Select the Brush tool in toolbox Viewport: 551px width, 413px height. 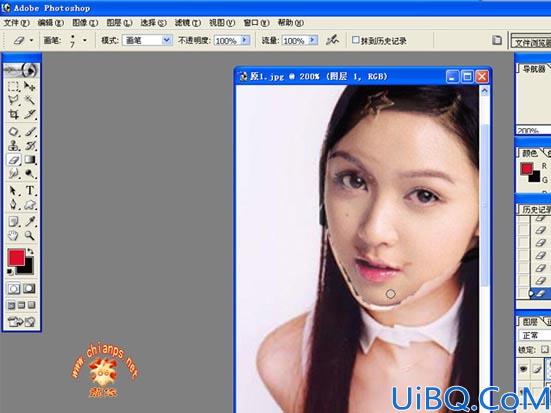[x=30, y=132]
